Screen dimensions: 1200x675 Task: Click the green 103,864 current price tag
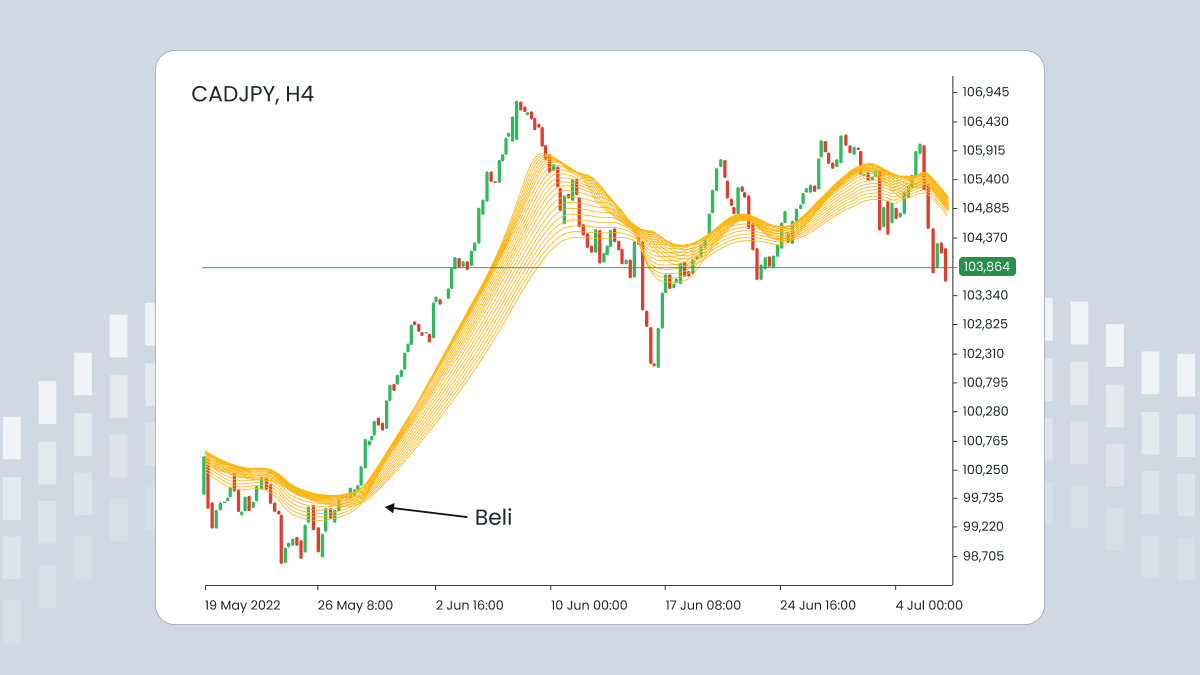click(987, 267)
